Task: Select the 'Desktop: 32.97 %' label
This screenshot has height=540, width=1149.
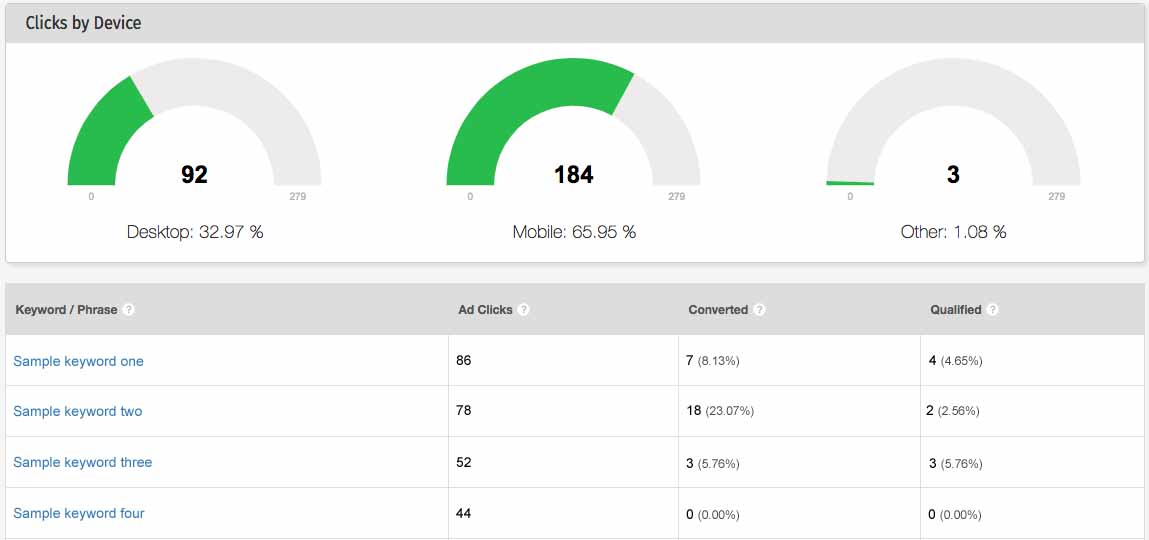Action: coord(195,232)
